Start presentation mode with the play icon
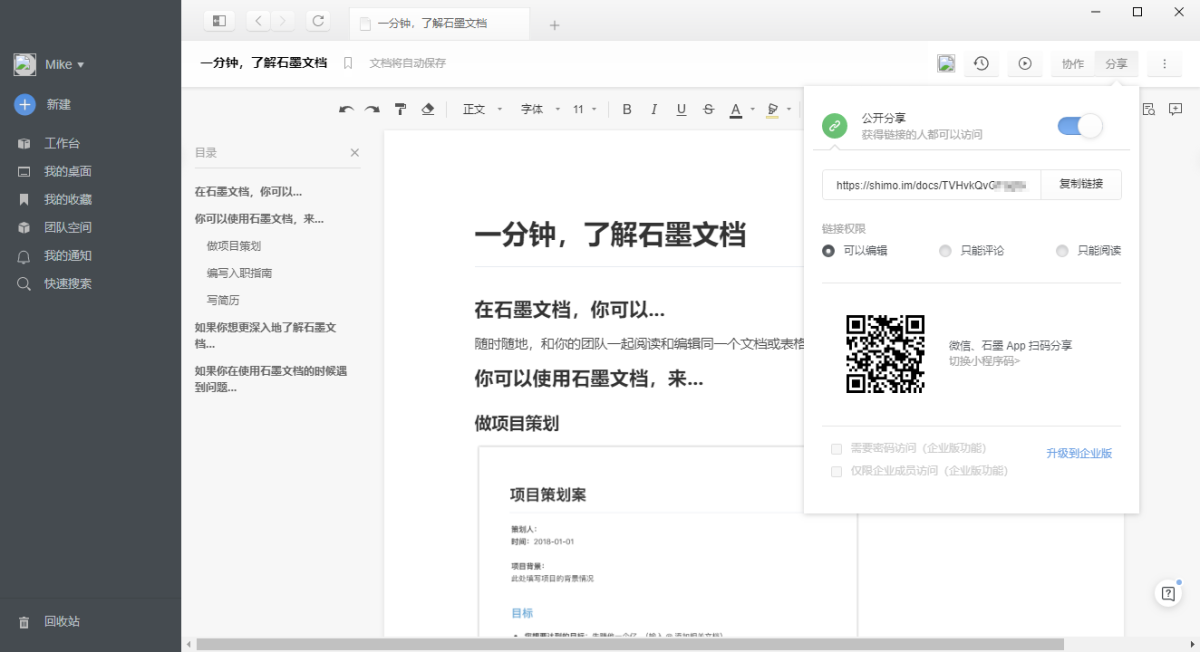Viewport: 1200px width, 652px height. coord(1025,63)
